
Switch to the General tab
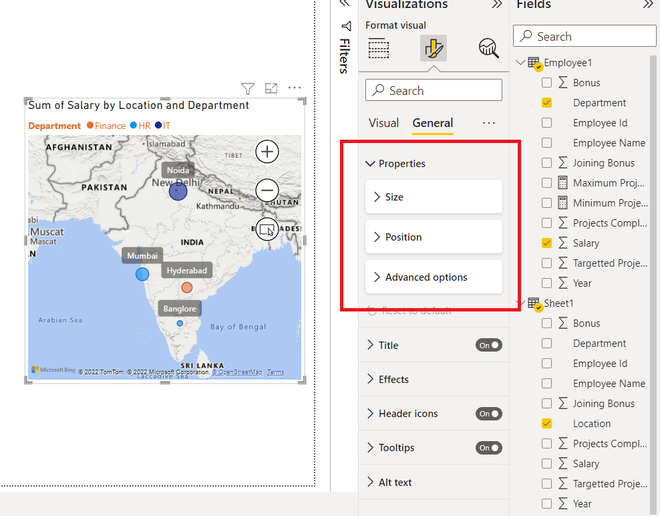(433, 123)
